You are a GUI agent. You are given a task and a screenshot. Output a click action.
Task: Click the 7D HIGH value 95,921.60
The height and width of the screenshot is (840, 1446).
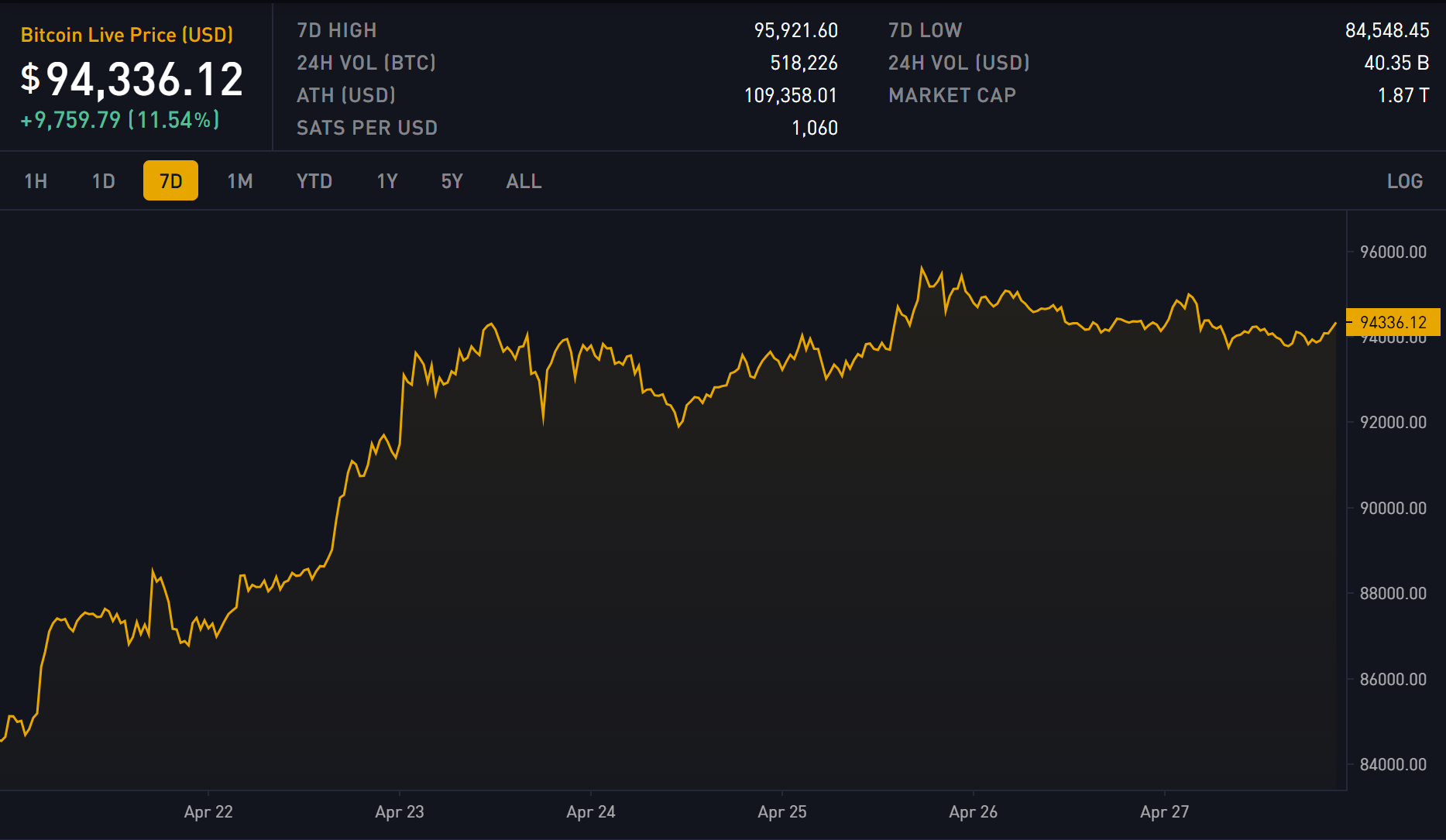tap(795, 30)
